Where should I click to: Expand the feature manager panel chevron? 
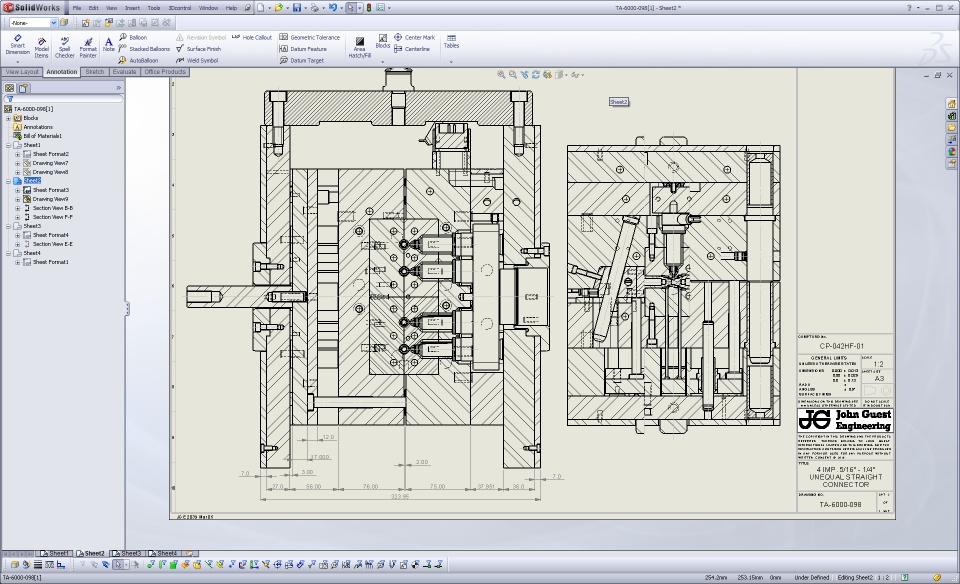pos(118,88)
